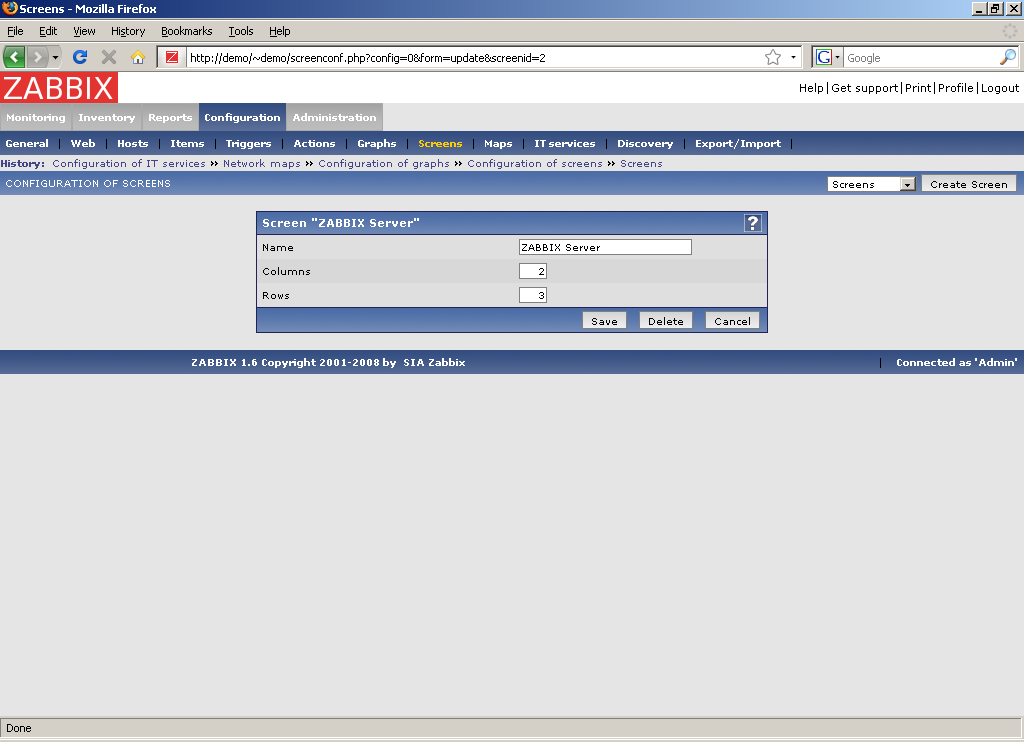Click the browser URL address field

coord(473,57)
